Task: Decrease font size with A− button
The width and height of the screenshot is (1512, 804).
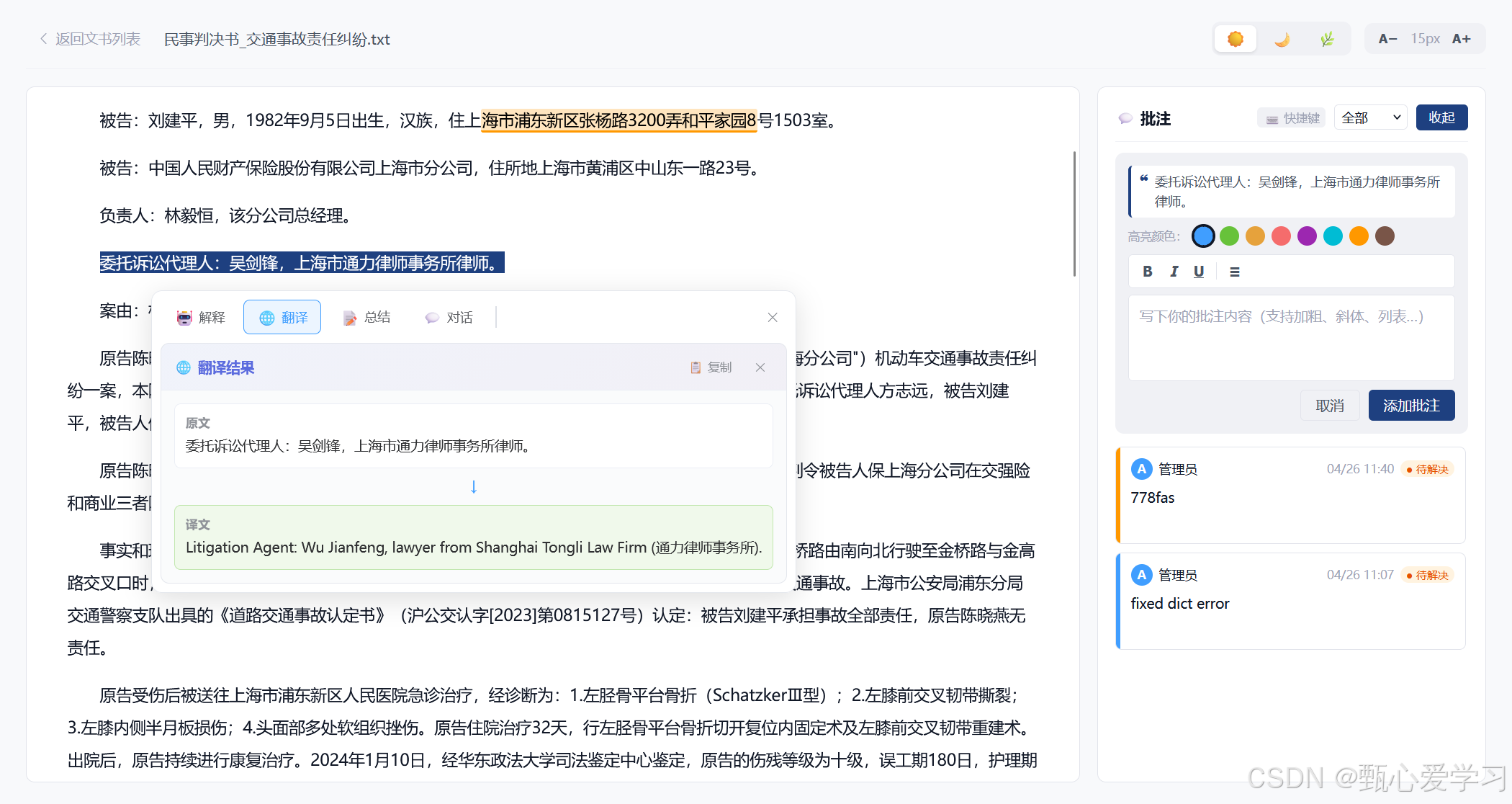Action: (x=1387, y=39)
